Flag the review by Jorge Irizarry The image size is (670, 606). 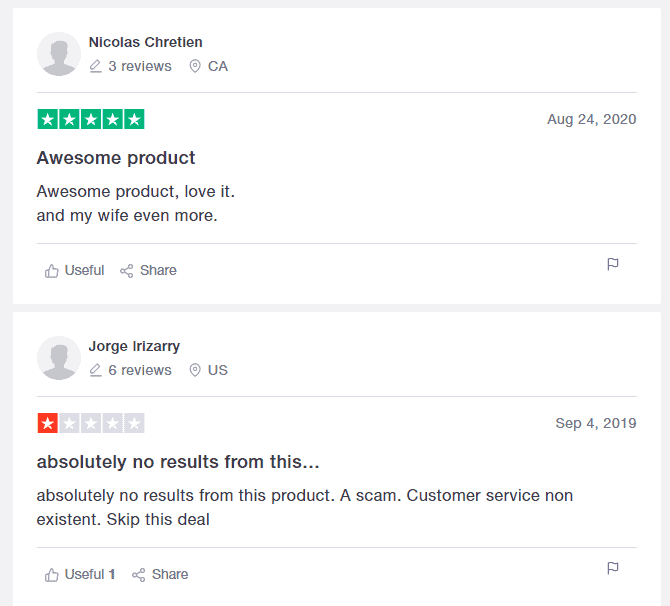613,568
